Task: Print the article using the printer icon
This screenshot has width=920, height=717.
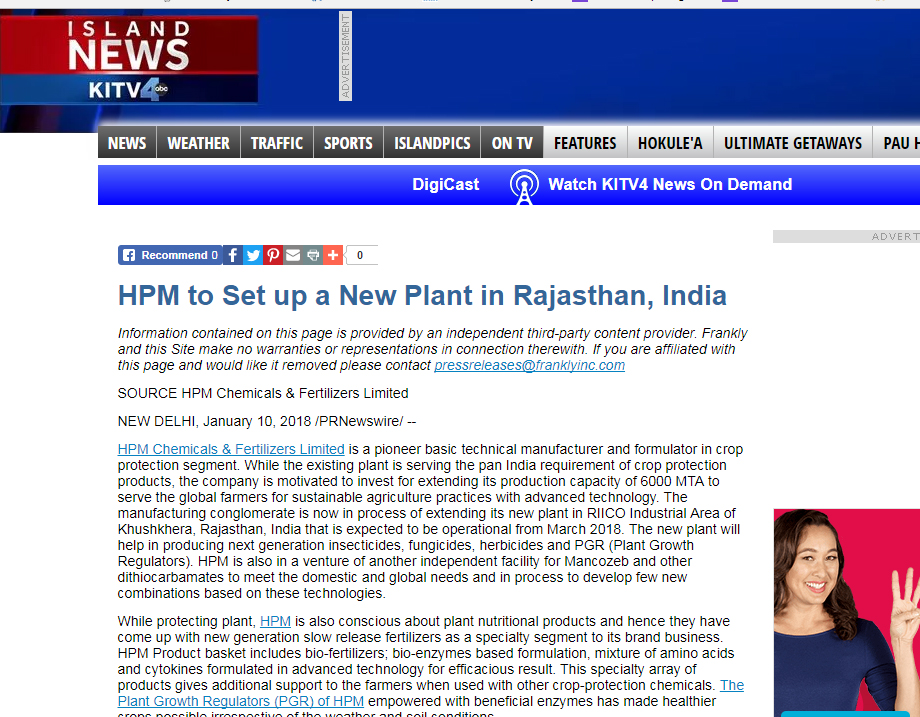Action: [x=313, y=255]
